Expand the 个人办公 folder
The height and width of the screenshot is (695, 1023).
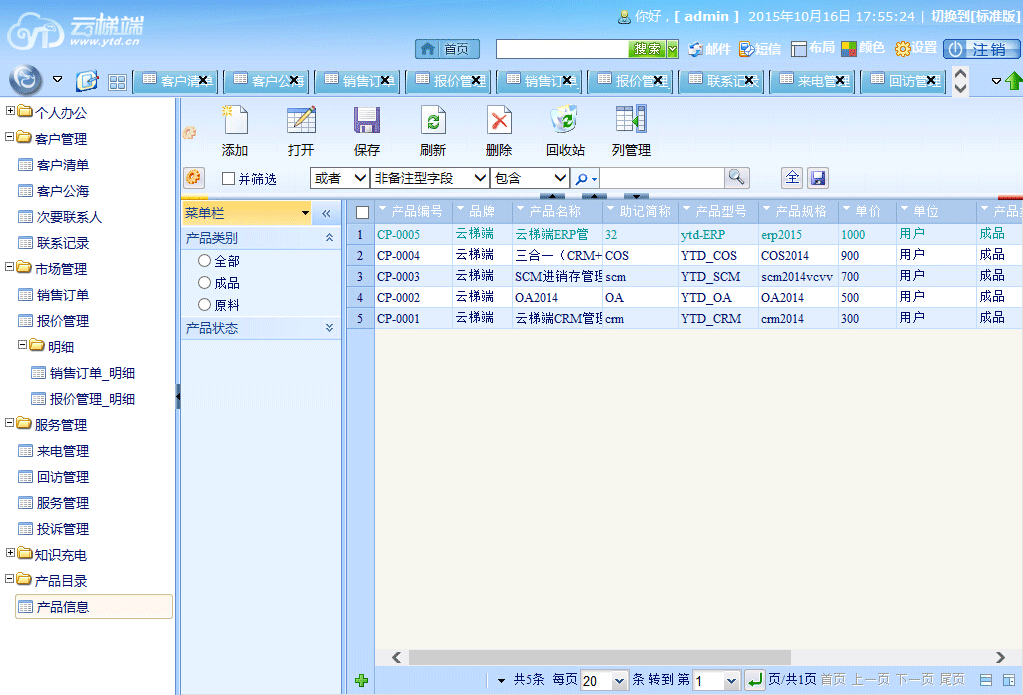(10, 111)
